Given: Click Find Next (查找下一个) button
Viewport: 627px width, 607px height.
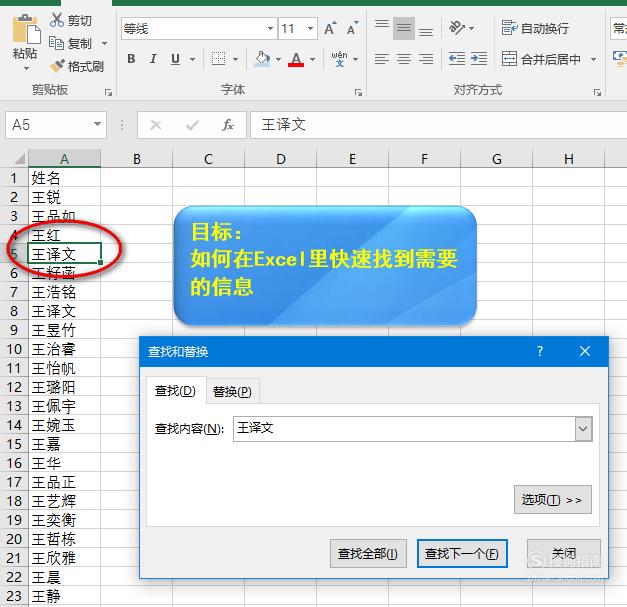Looking at the screenshot, I should coord(462,554).
